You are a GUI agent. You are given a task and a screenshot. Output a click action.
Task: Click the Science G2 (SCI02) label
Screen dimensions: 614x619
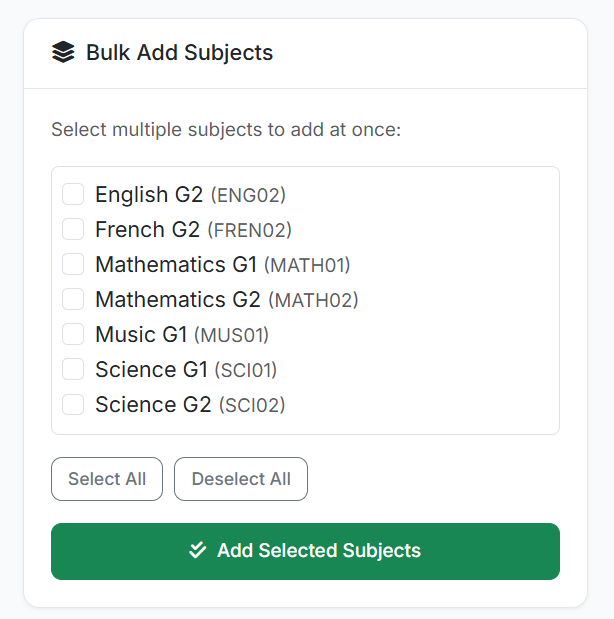[190, 404]
